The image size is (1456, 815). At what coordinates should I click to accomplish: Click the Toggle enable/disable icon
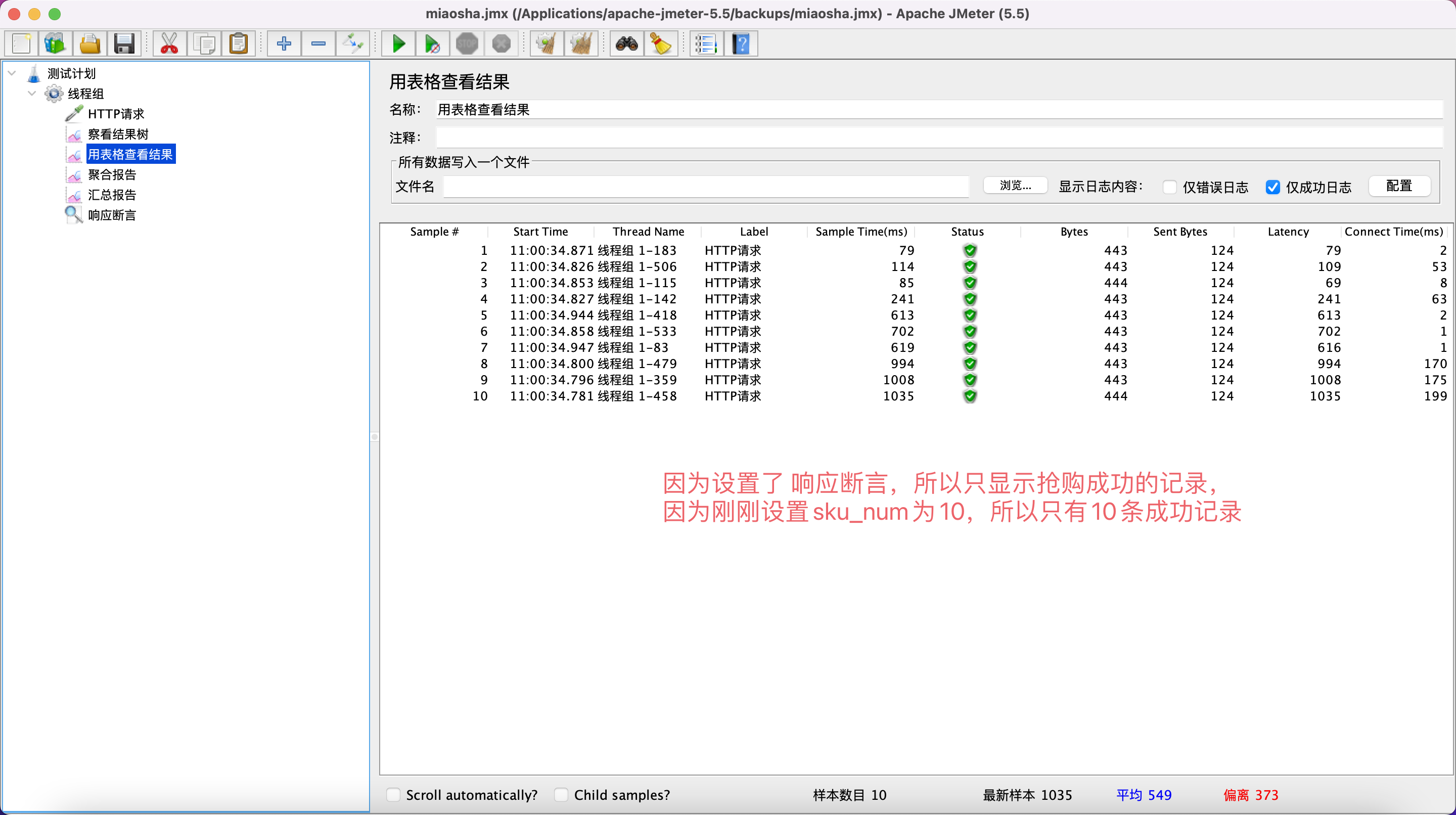point(353,43)
